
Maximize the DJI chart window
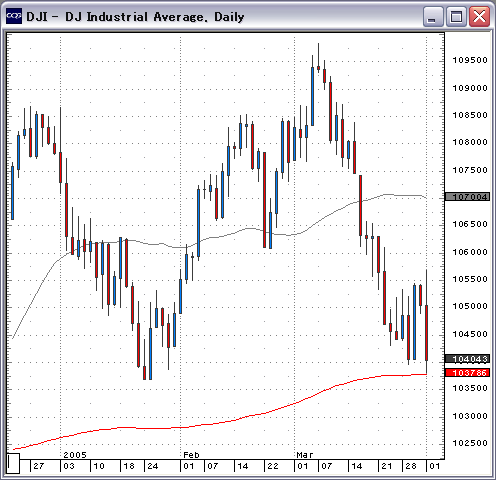click(x=456, y=16)
